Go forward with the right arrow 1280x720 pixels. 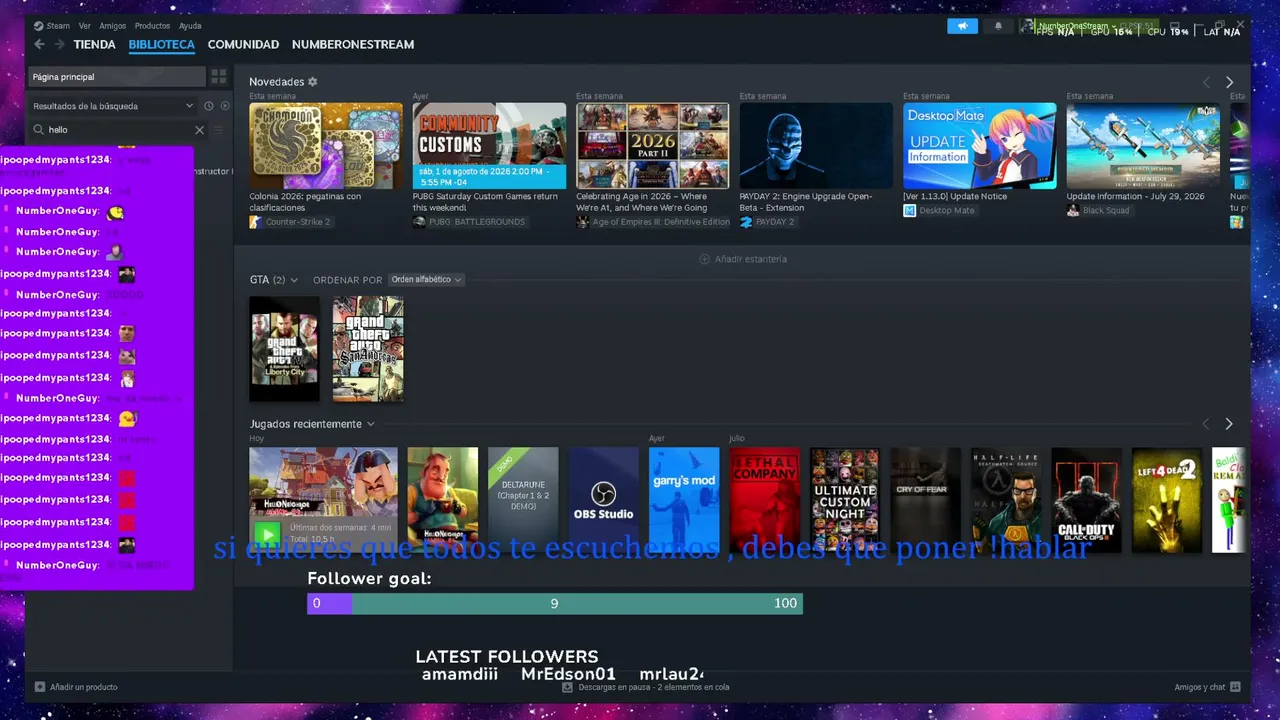point(60,44)
